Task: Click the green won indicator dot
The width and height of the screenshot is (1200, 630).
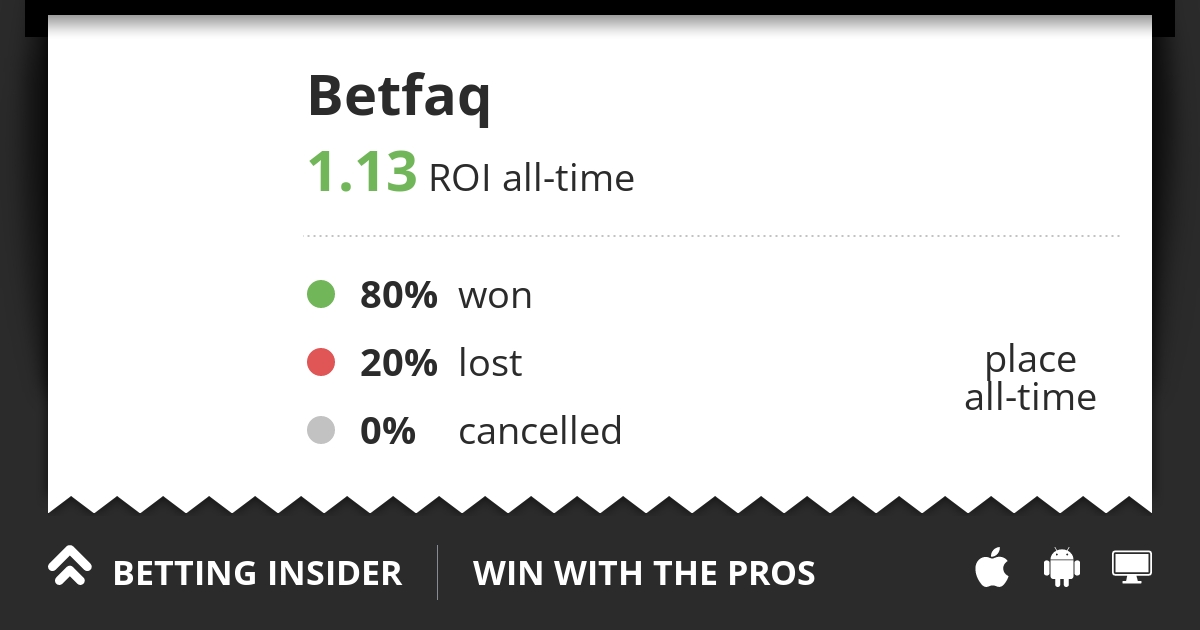Action: [x=321, y=294]
